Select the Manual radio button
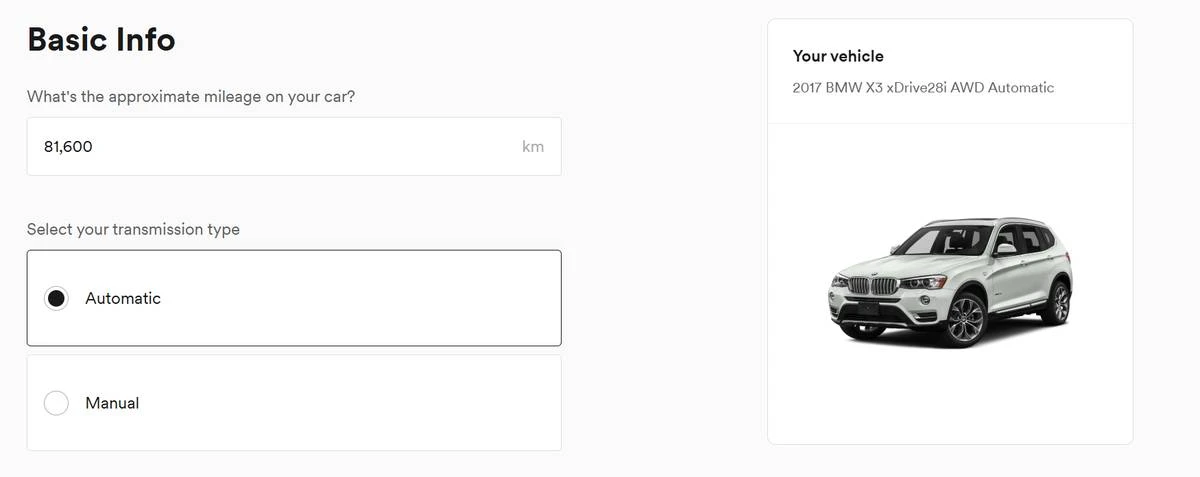 coord(57,403)
